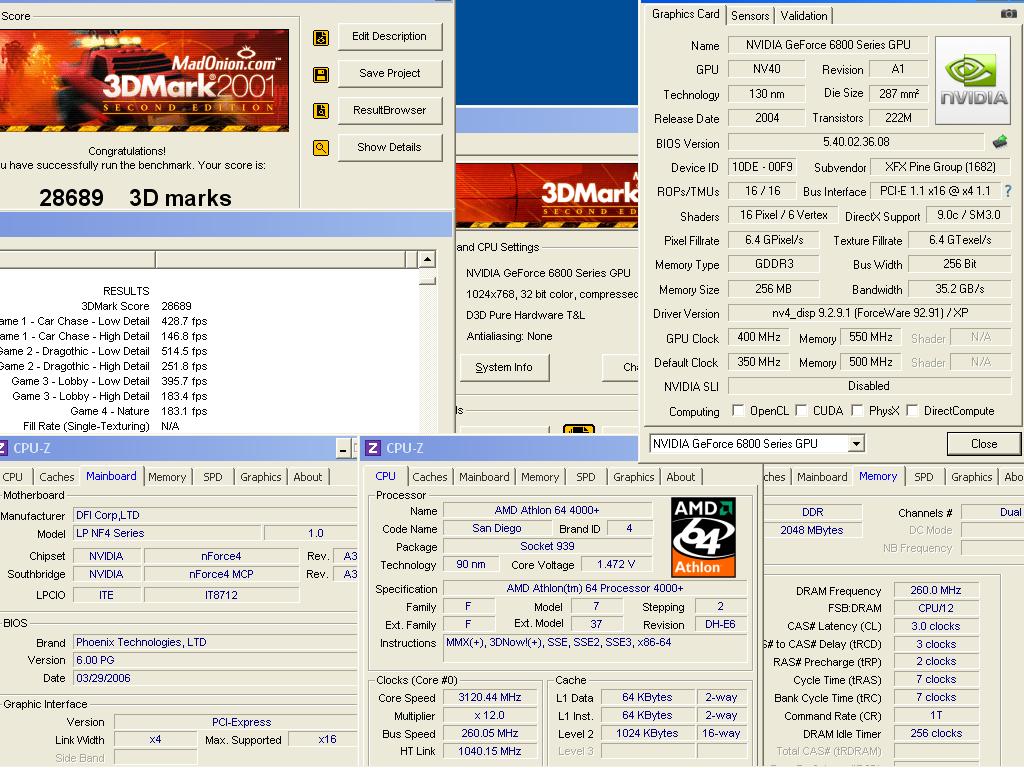Click the Subvendor field XFX Pine Group
Screen dimensions: 1024x768
(940, 167)
